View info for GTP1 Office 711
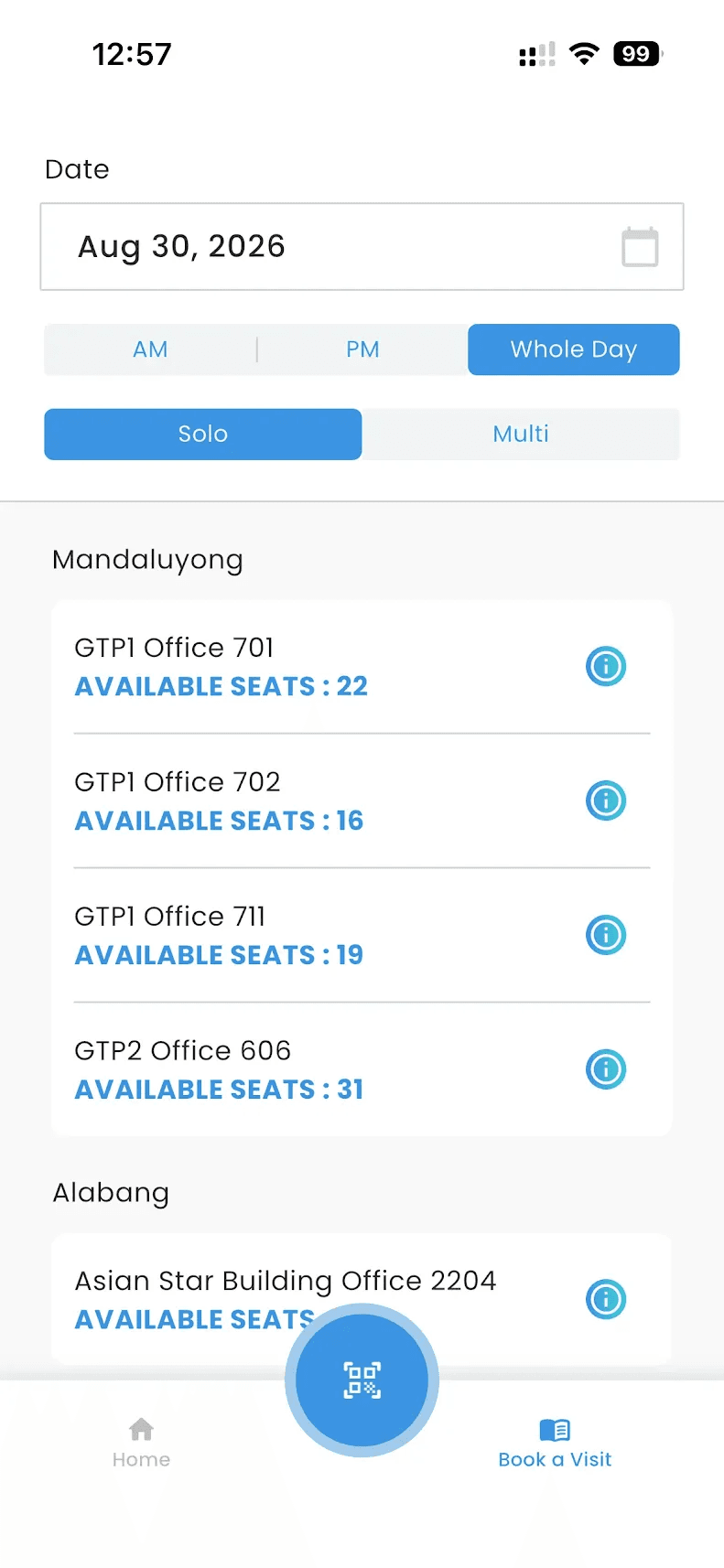 606,935
